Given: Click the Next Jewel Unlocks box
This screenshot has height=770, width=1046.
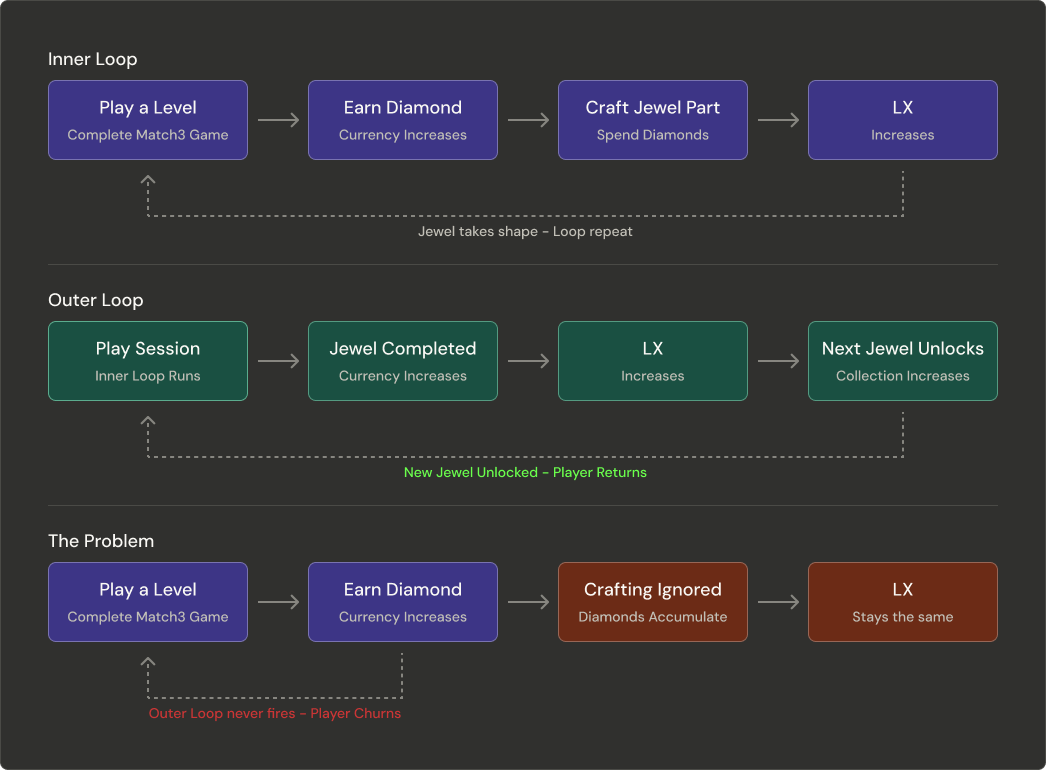Looking at the screenshot, I should (902, 361).
